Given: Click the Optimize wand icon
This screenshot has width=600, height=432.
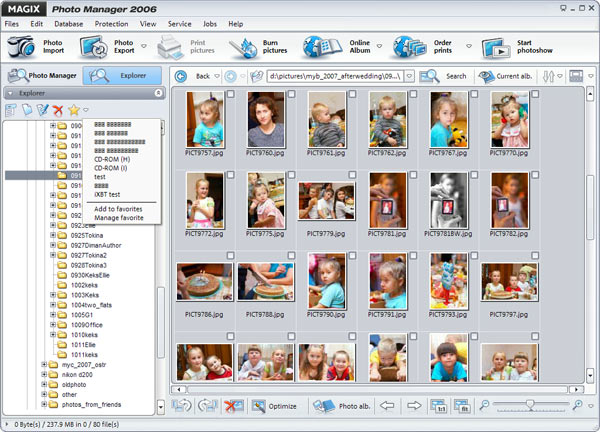Looking at the screenshot, I should click(x=259, y=406).
